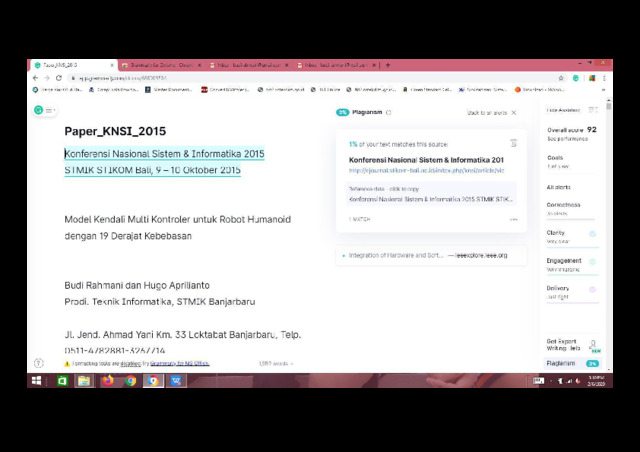Open Windows Start menu
640x452 pixels.
[36, 381]
